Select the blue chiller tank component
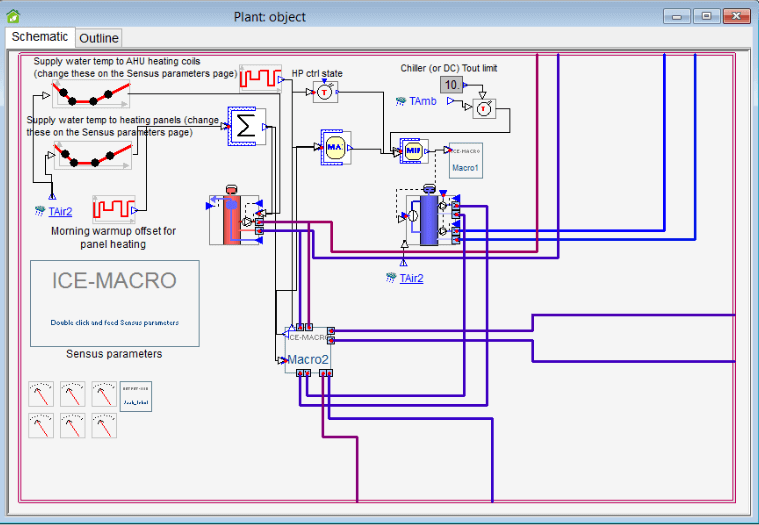 click(x=429, y=217)
